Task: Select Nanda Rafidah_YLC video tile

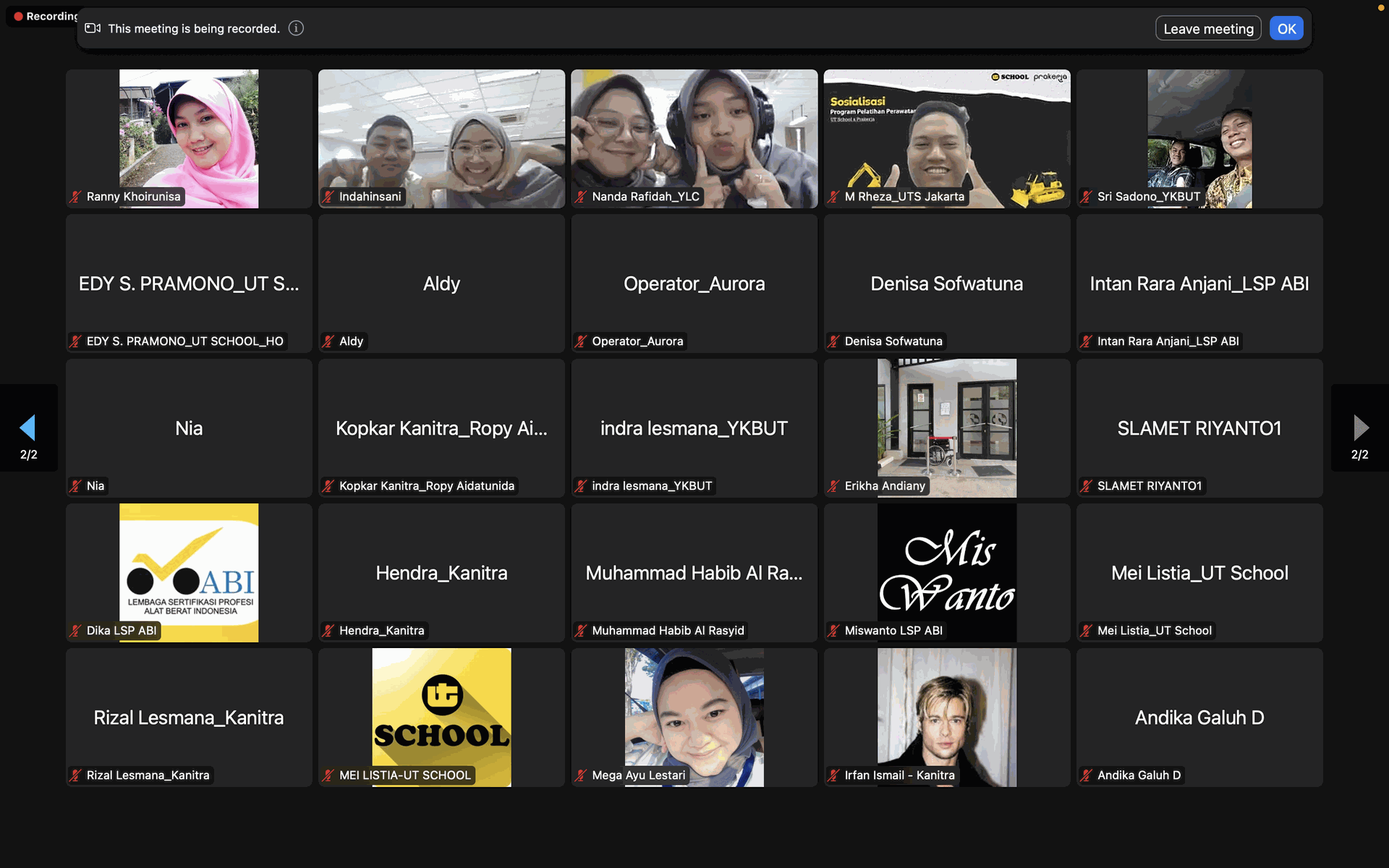Action: [694, 137]
